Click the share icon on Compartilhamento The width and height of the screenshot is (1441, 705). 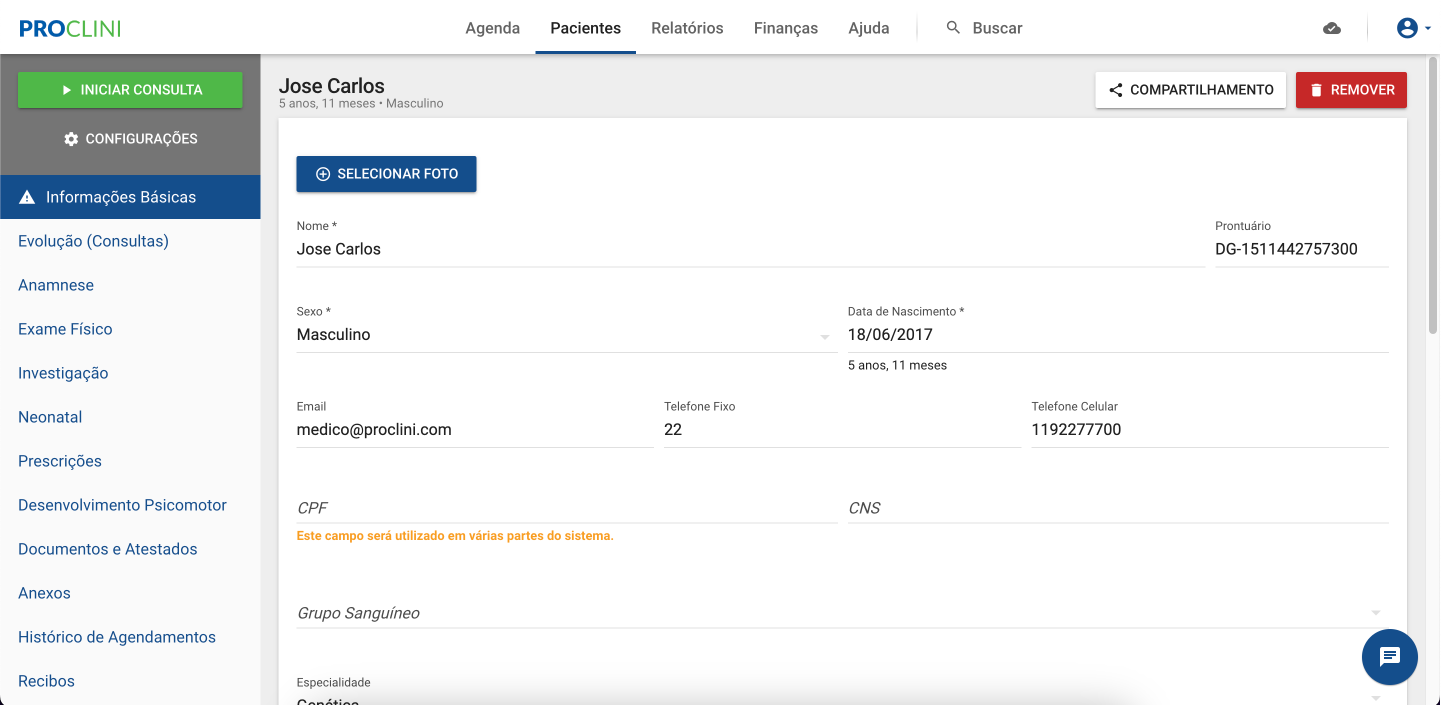click(x=1116, y=90)
